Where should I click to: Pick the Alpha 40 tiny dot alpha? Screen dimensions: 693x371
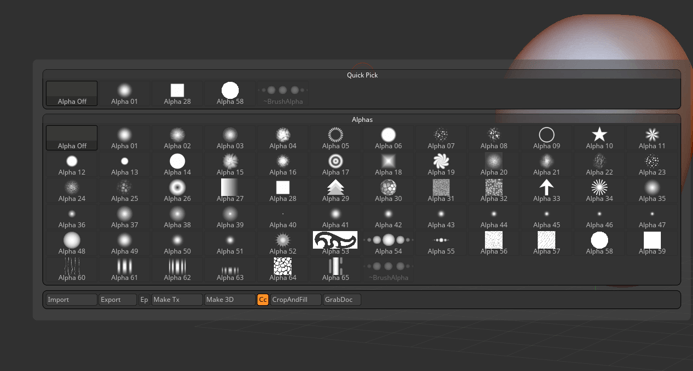[283, 217]
